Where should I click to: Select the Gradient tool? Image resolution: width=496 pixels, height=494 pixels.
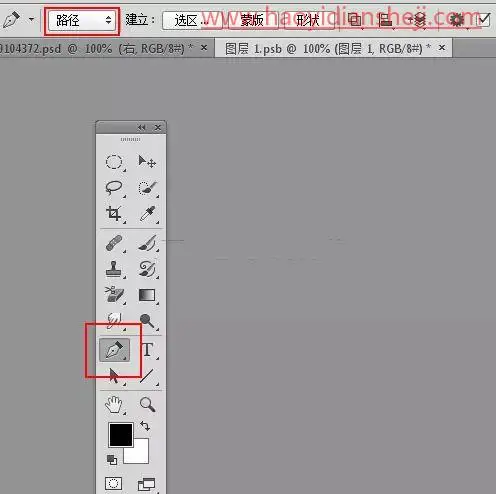tap(147, 295)
